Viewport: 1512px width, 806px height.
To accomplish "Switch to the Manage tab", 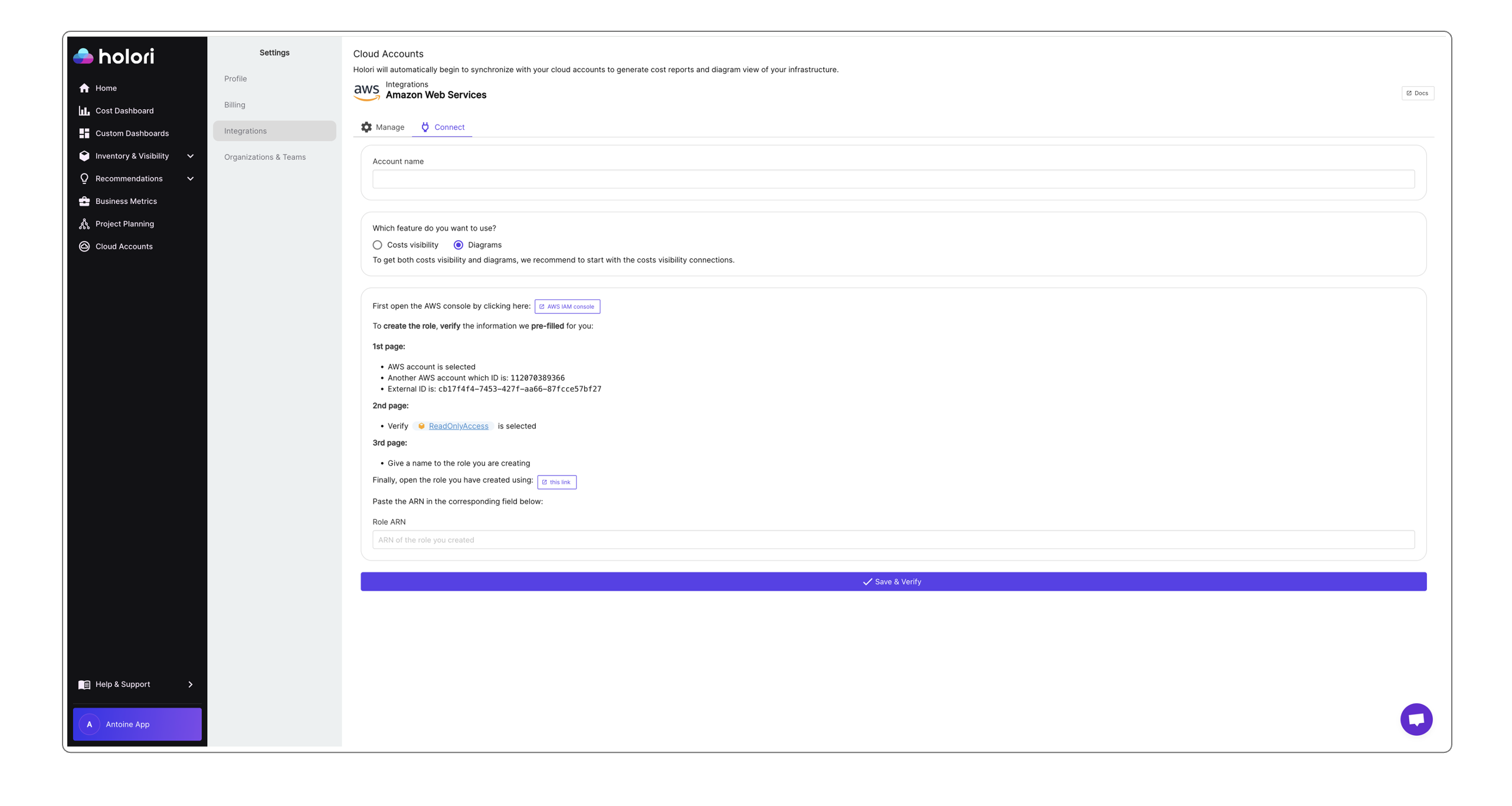I will tap(383, 127).
